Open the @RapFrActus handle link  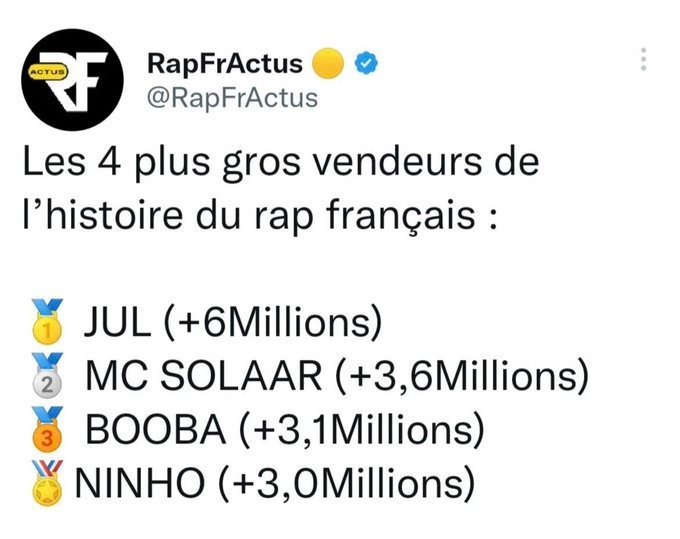coord(232,98)
